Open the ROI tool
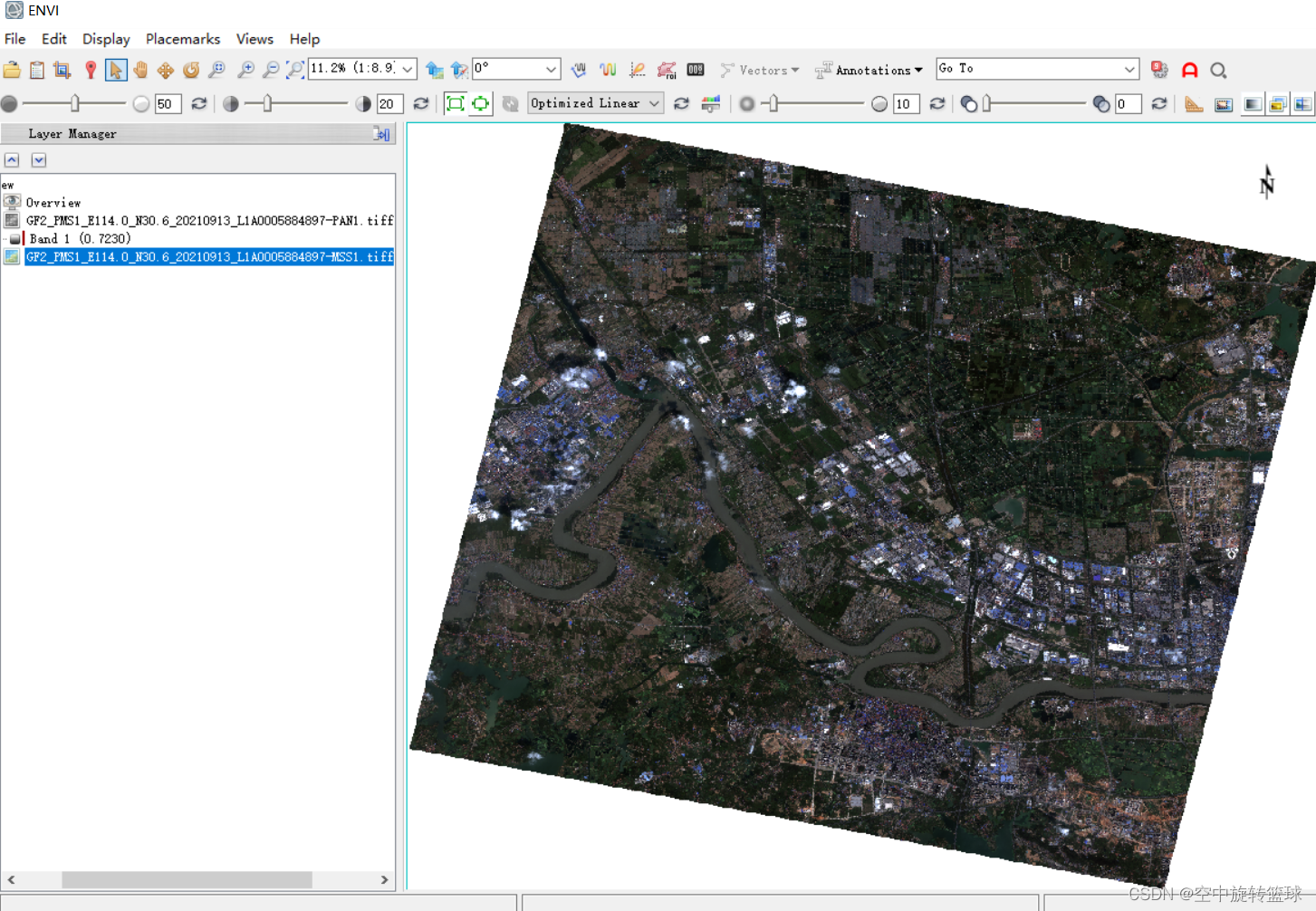The image size is (1316, 911). tap(667, 70)
